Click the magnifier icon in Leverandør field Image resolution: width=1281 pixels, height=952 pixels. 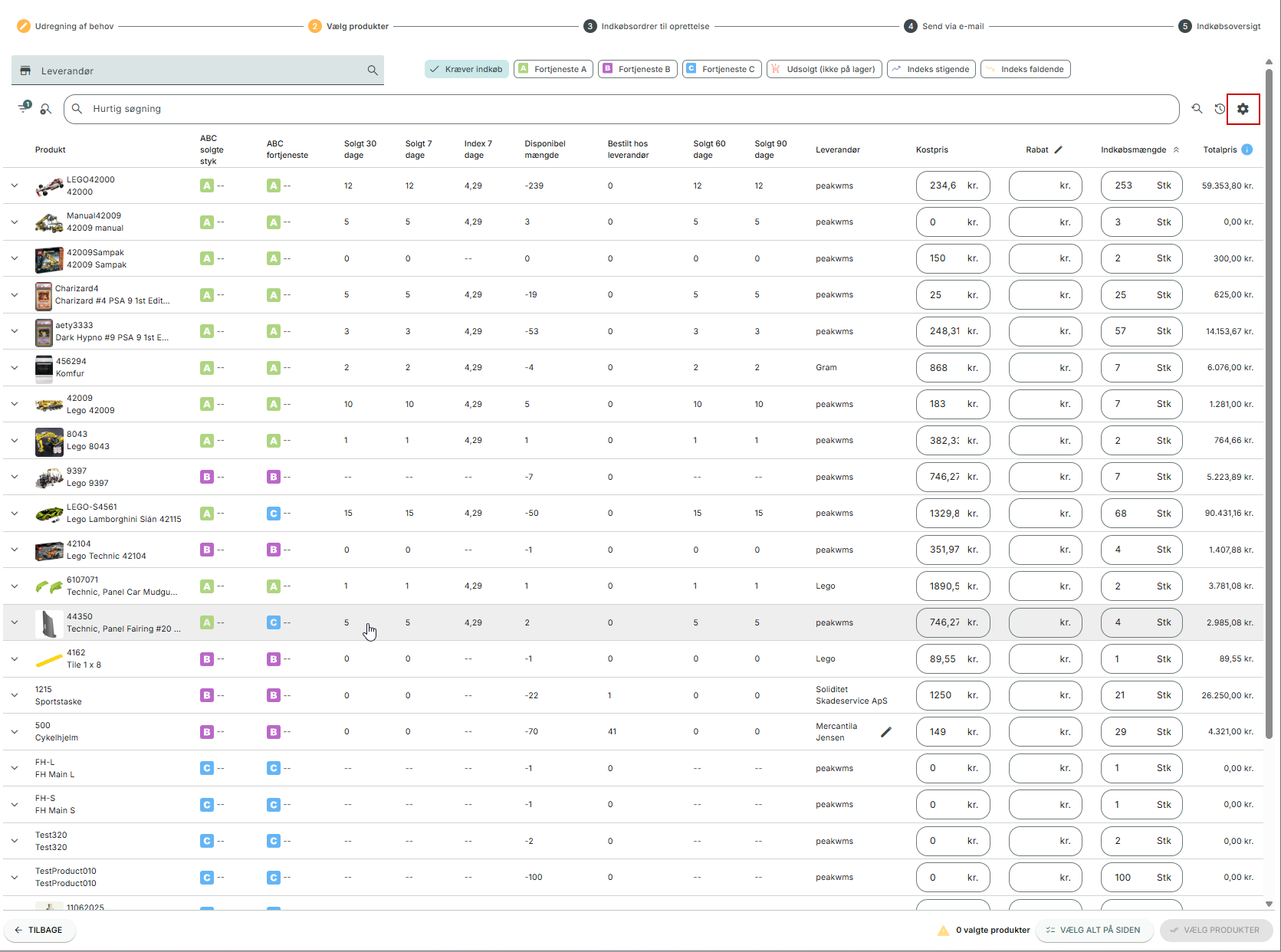(373, 71)
